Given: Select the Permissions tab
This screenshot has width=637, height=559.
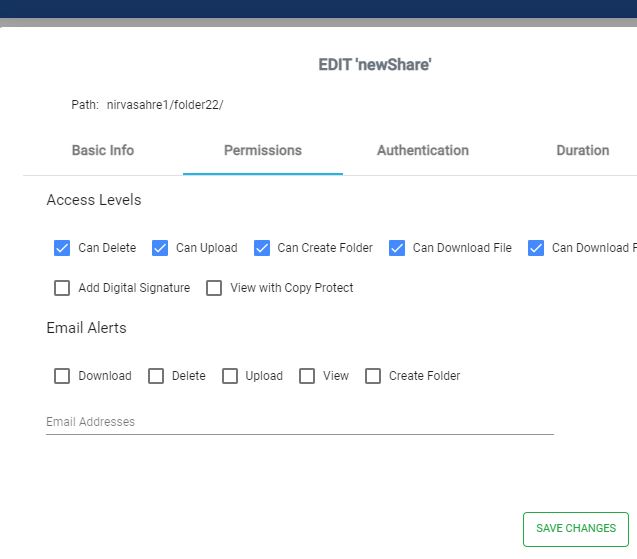Looking at the screenshot, I should [262, 150].
